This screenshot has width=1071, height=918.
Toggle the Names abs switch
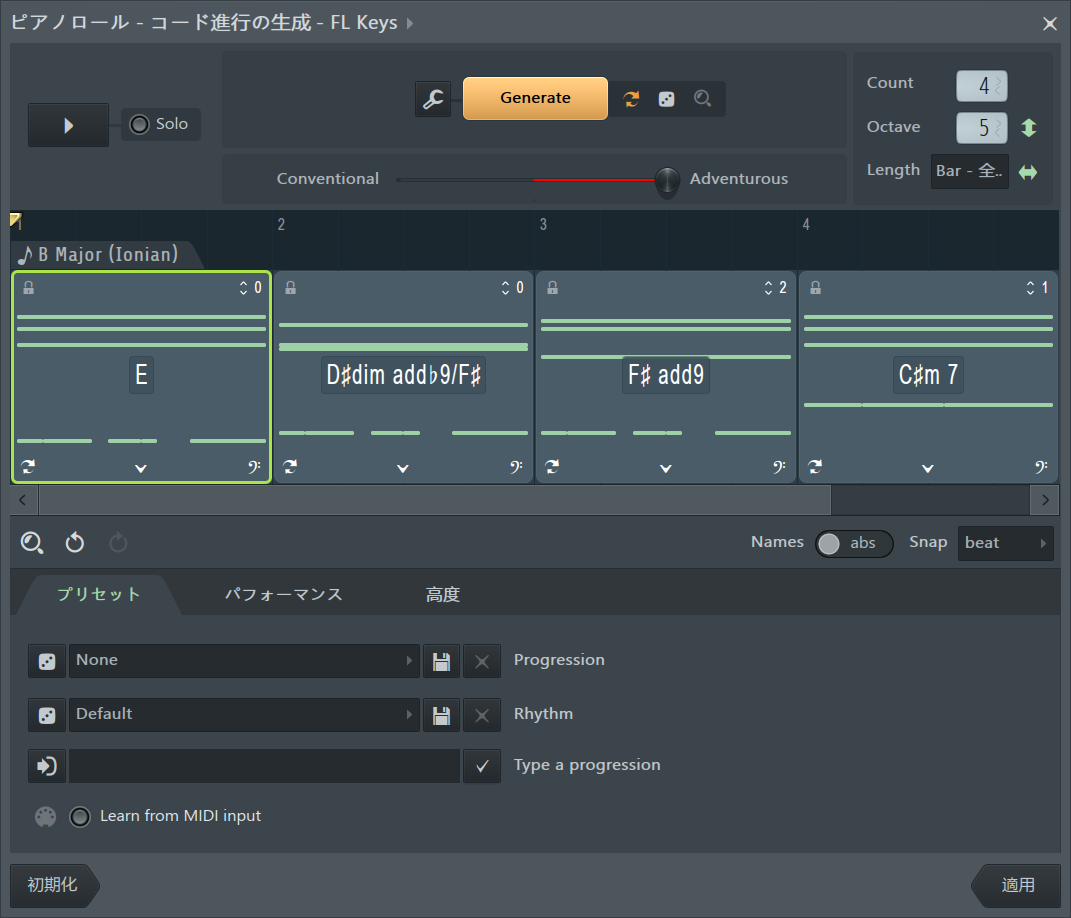(854, 543)
